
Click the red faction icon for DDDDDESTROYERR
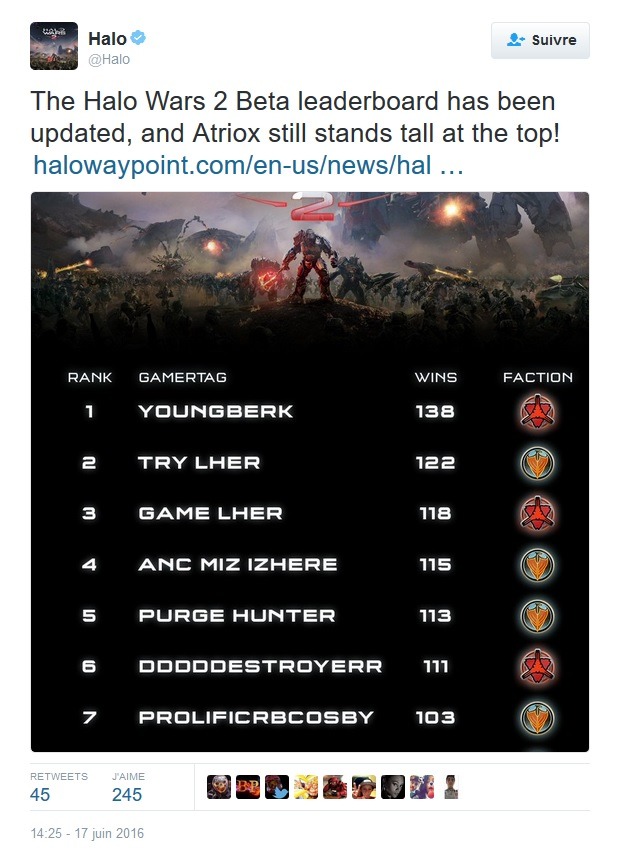(x=538, y=666)
